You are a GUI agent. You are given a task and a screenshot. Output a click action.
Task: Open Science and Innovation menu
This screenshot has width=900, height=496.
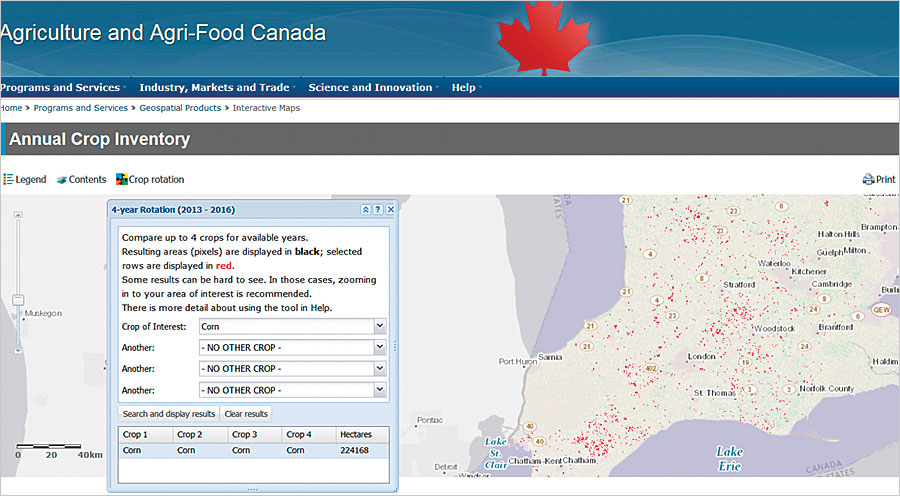(x=373, y=88)
